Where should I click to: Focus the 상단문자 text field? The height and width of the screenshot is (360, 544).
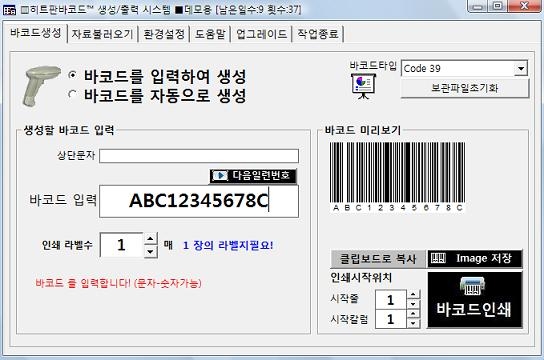(x=199, y=156)
